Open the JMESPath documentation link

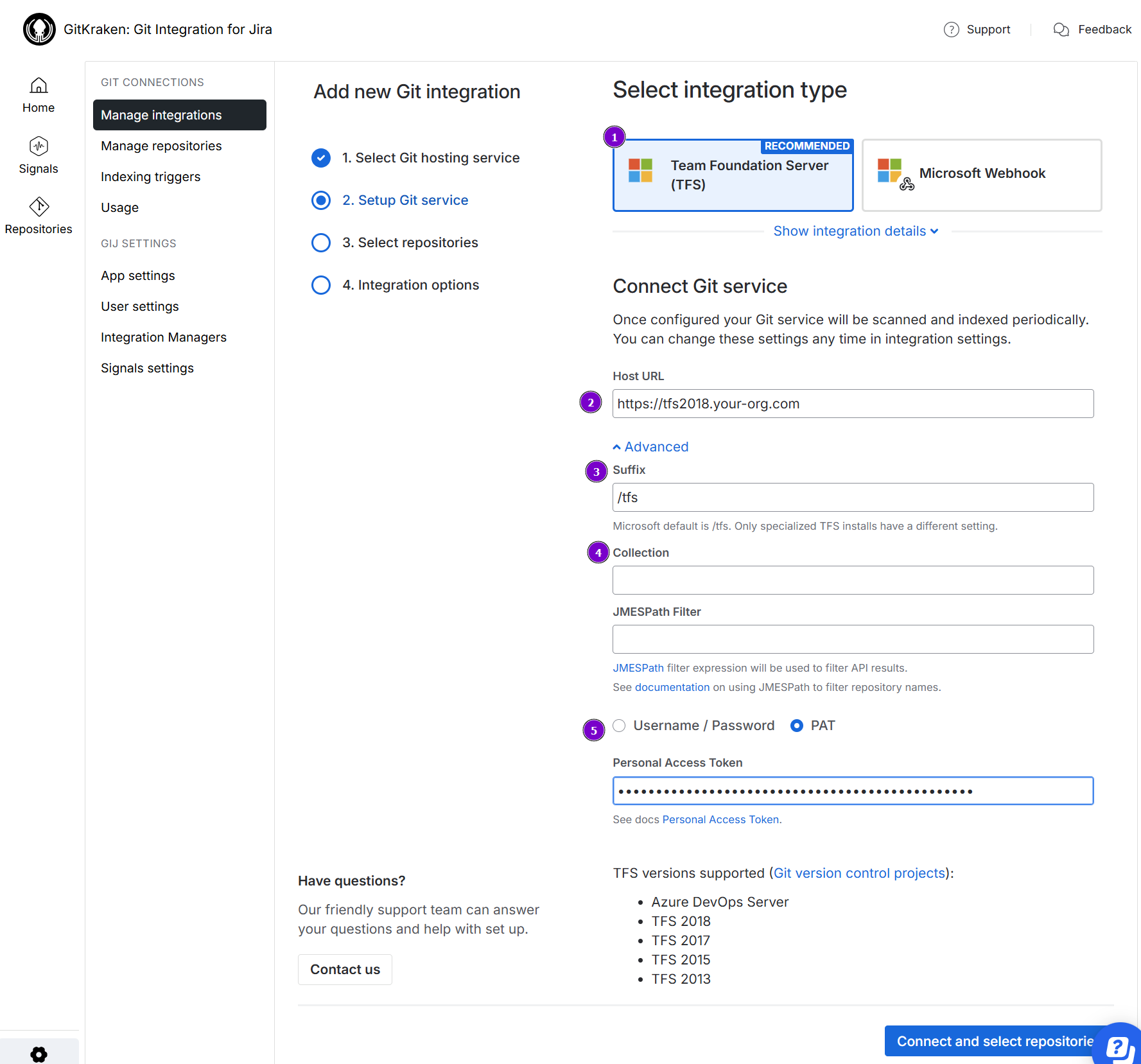672,687
